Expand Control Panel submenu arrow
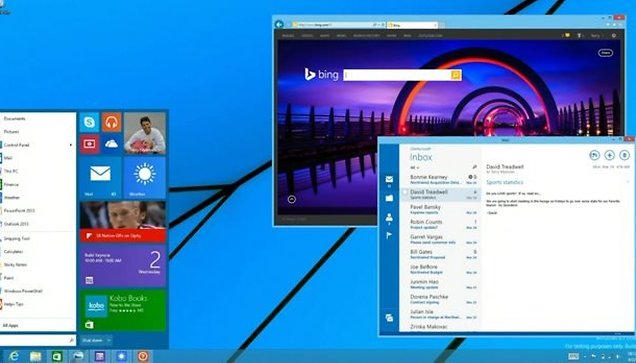This screenshot has height=363, width=636. 71,145
